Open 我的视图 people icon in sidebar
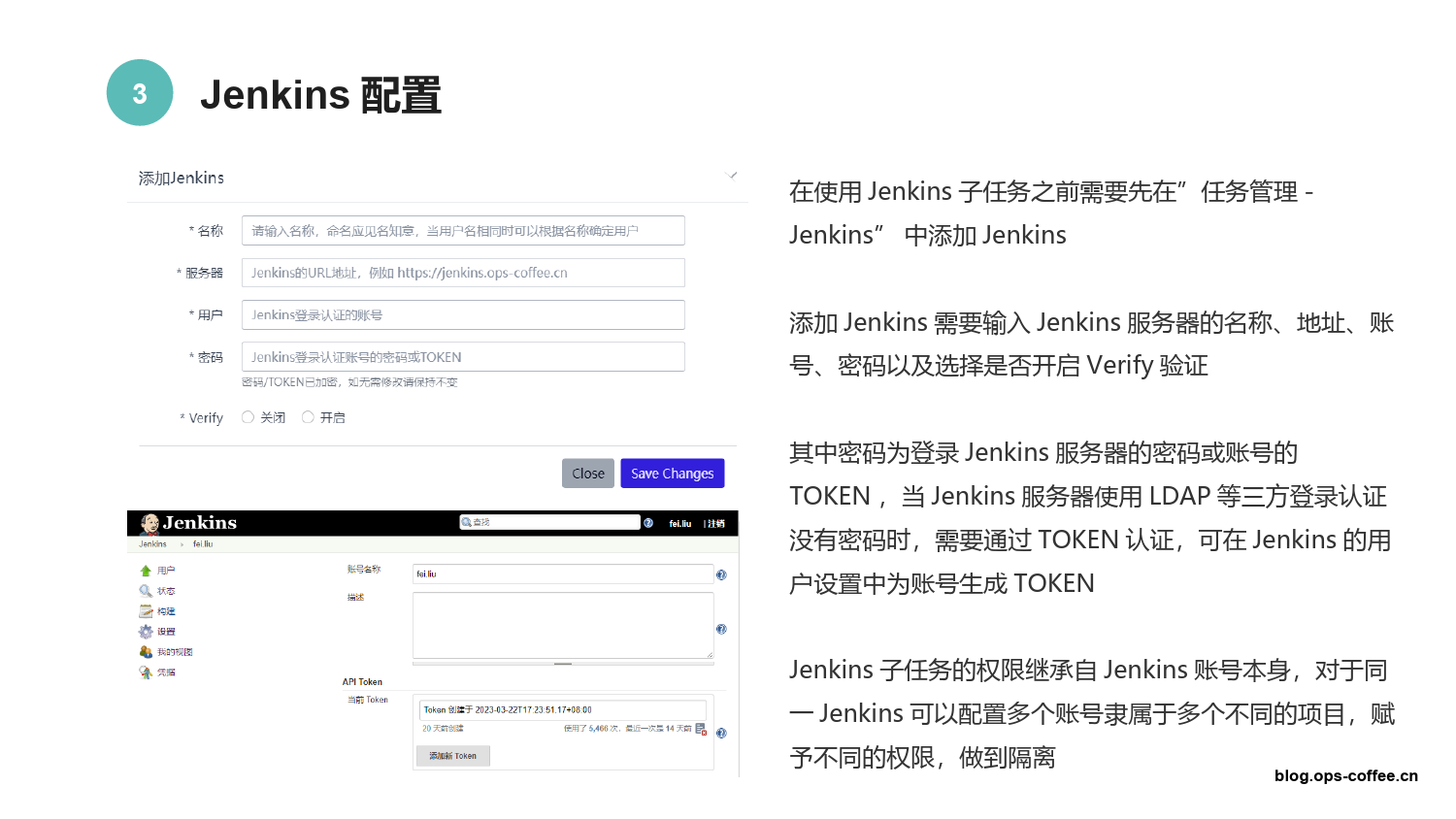This screenshot has width=1456, height=819. (x=146, y=652)
